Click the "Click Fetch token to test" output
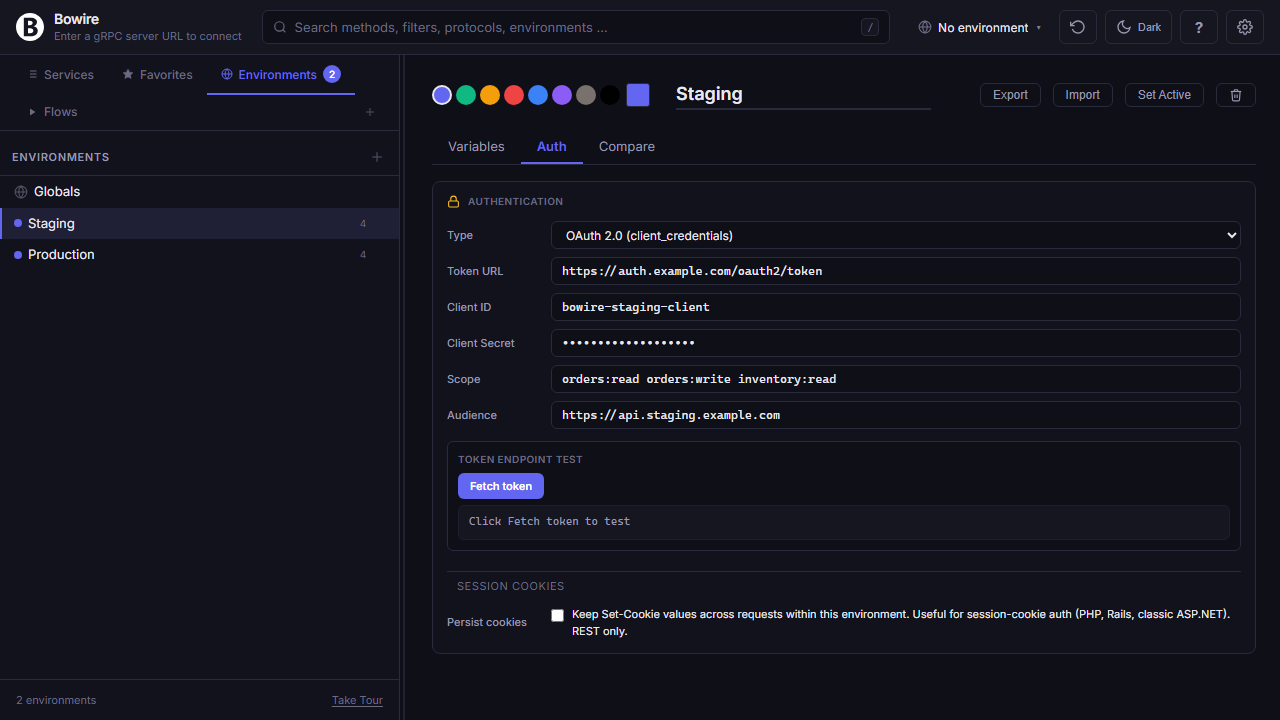This screenshot has height=720, width=1280. coord(843,522)
